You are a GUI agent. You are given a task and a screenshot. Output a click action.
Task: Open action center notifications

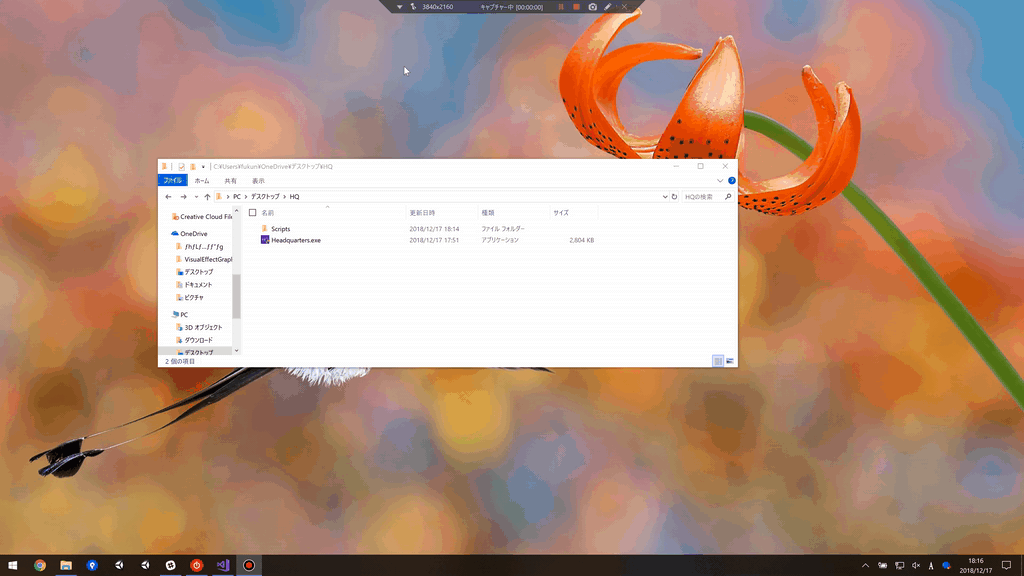click(x=1006, y=566)
